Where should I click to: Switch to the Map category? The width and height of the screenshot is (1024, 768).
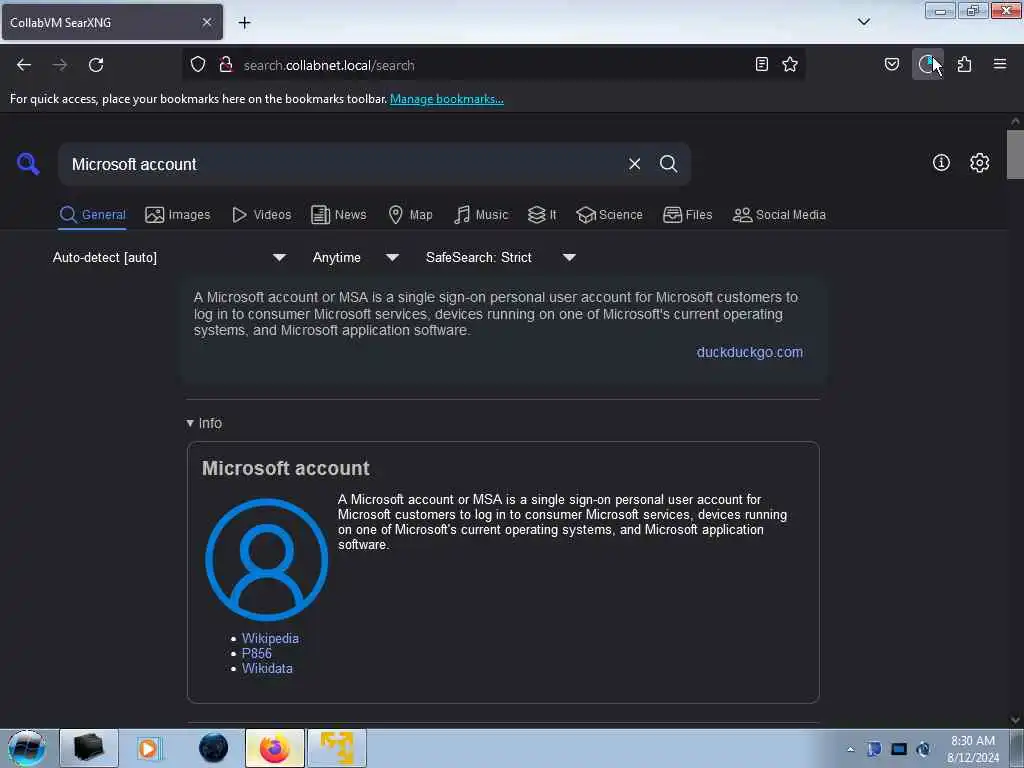pos(410,215)
